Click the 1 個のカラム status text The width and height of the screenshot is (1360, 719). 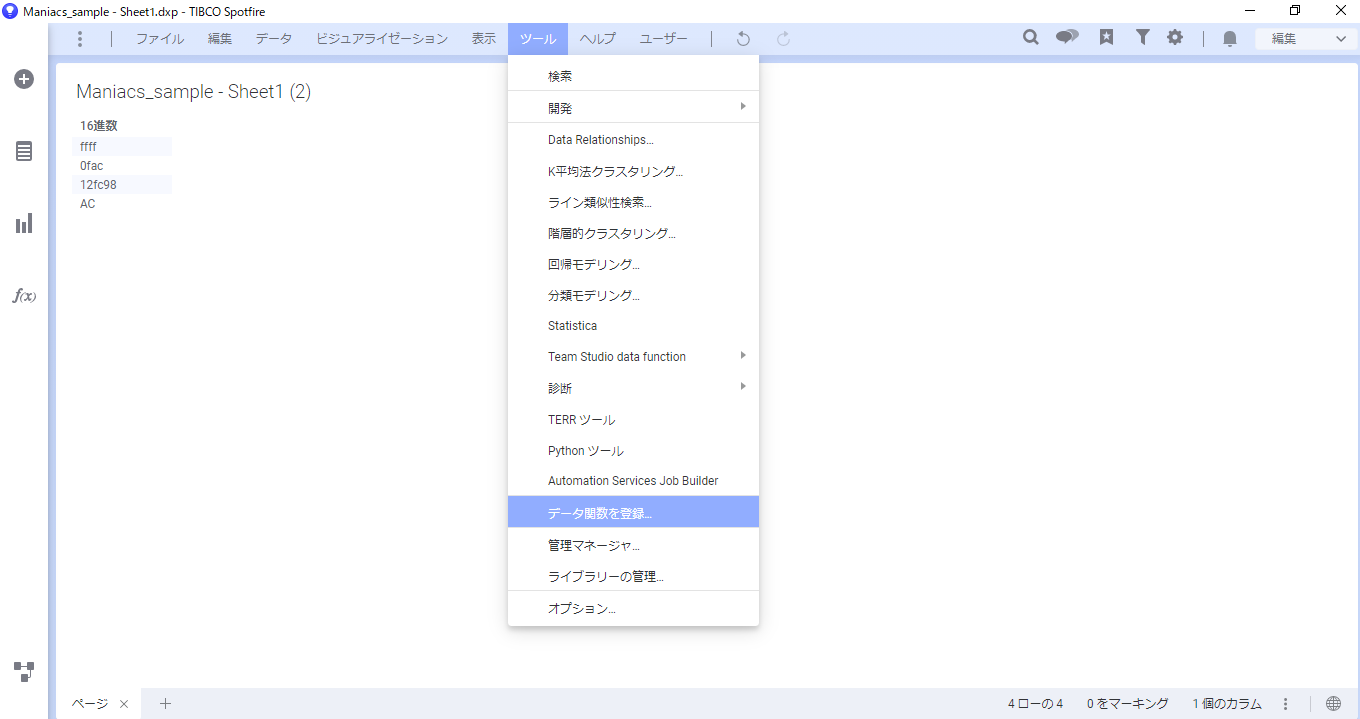click(1227, 704)
